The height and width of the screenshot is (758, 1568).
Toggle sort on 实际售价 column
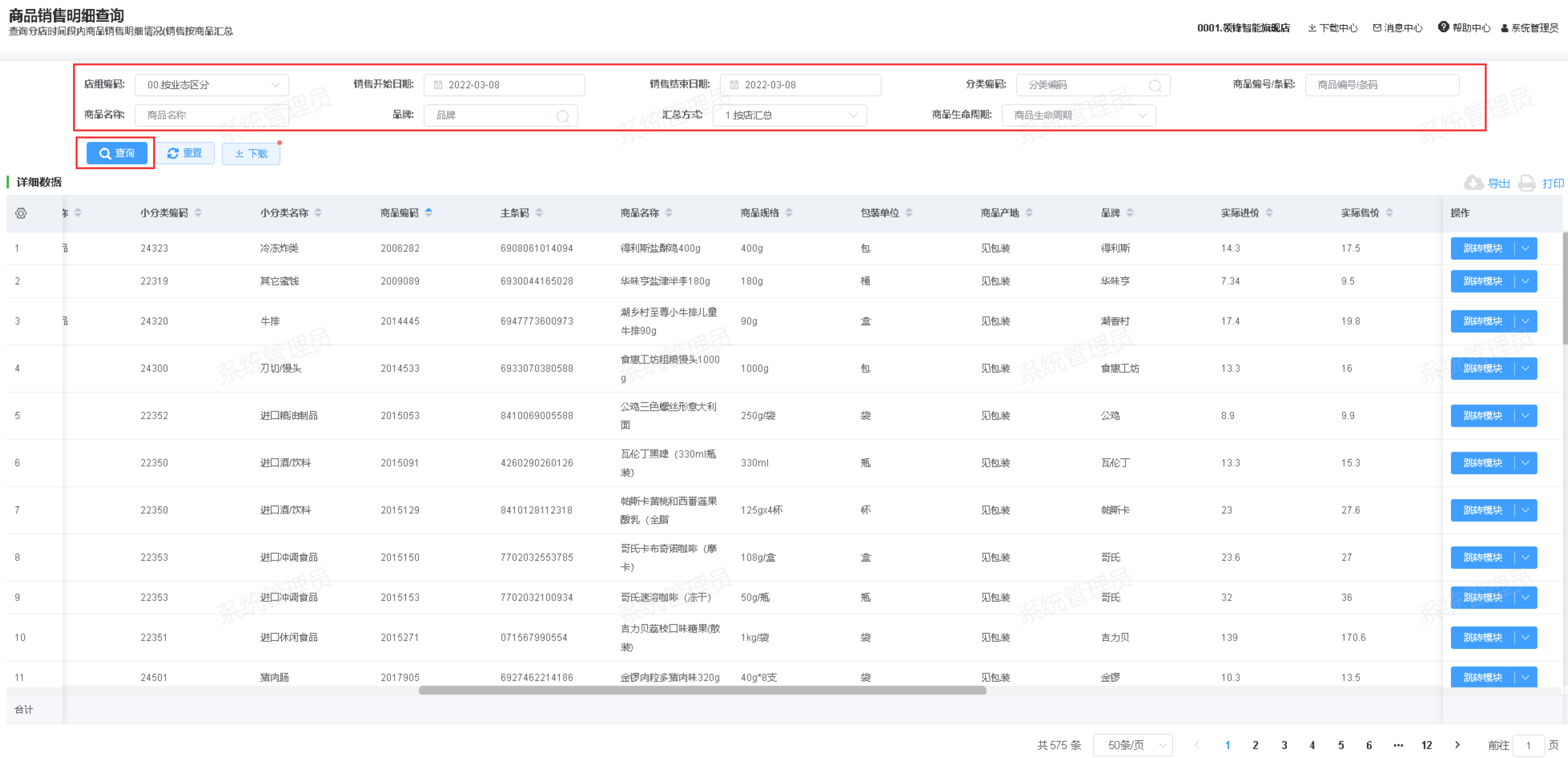[1389, 213]
